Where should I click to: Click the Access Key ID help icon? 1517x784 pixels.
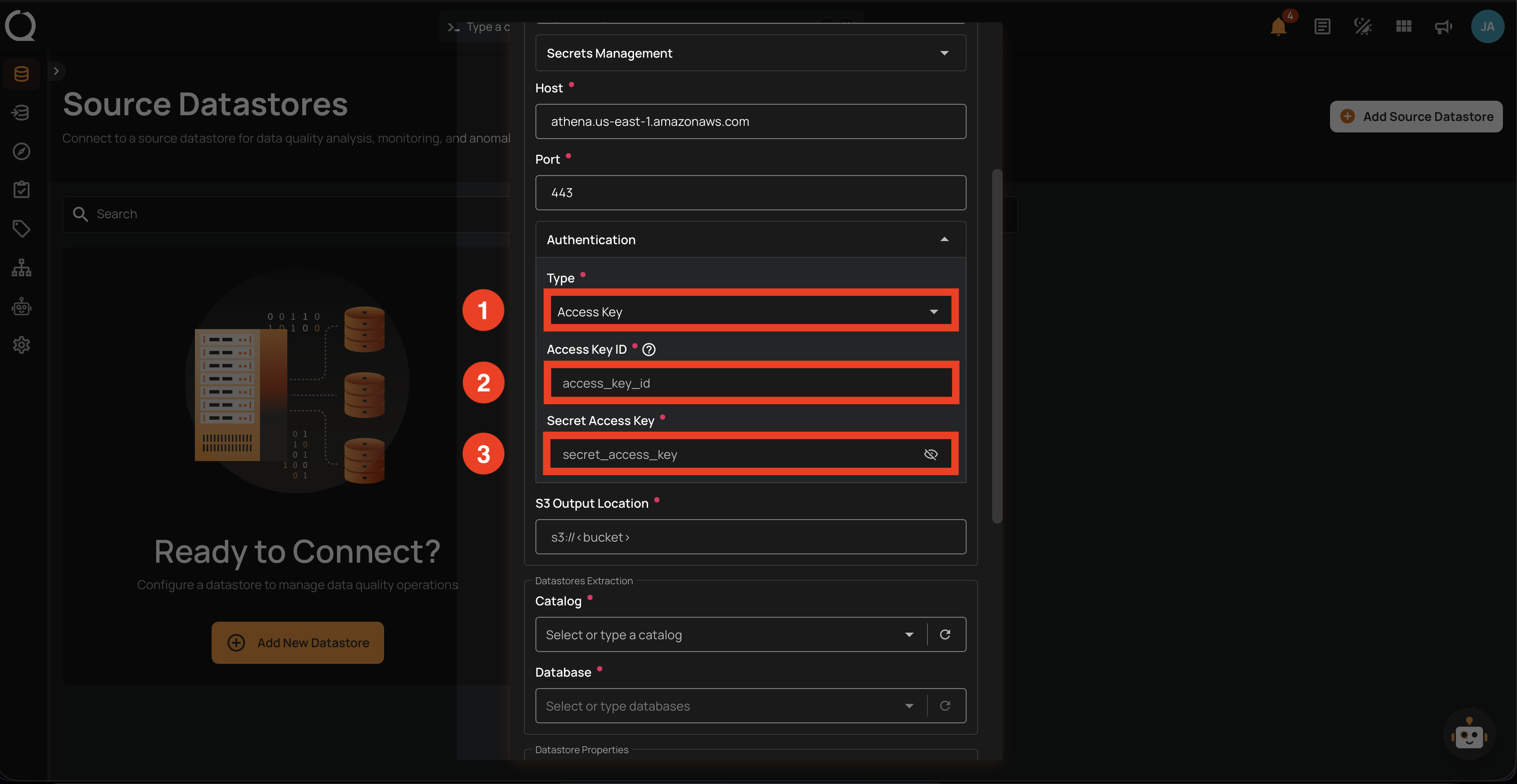point(649,349)
